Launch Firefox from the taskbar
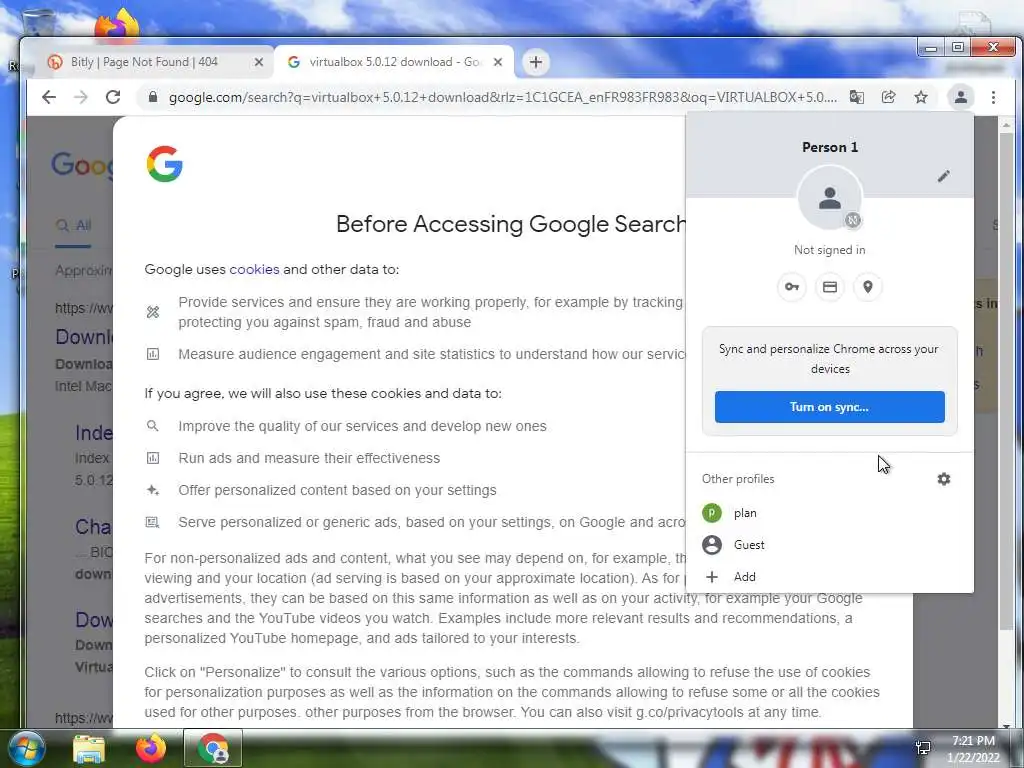Viewport: 1024px width, 768px height. pyautogui.click(x=151, y=748)
